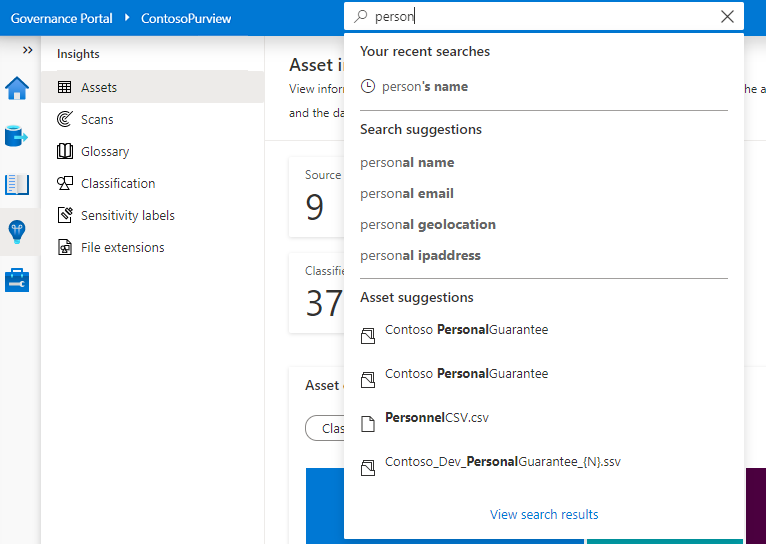Click into the search input field
This screenshot has height=544, width=766.
click(540, 16)
